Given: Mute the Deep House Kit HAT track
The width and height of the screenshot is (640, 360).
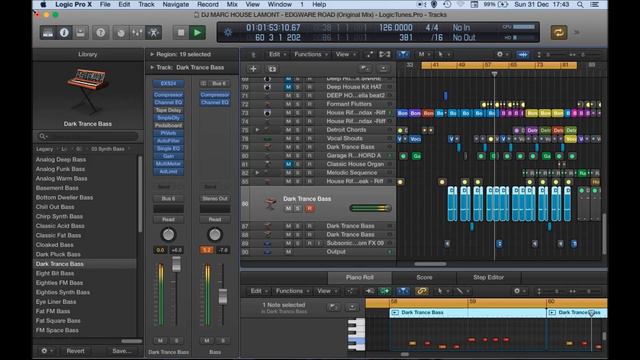Looking at the screenshot, I should [288, 87].
